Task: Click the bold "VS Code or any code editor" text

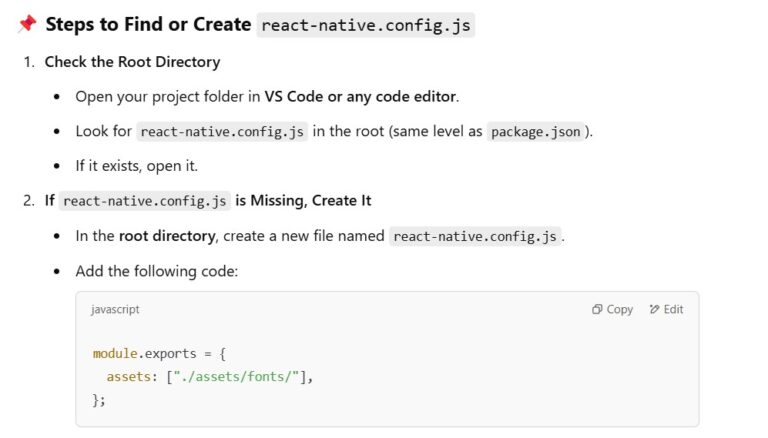Action: [360, 97]
